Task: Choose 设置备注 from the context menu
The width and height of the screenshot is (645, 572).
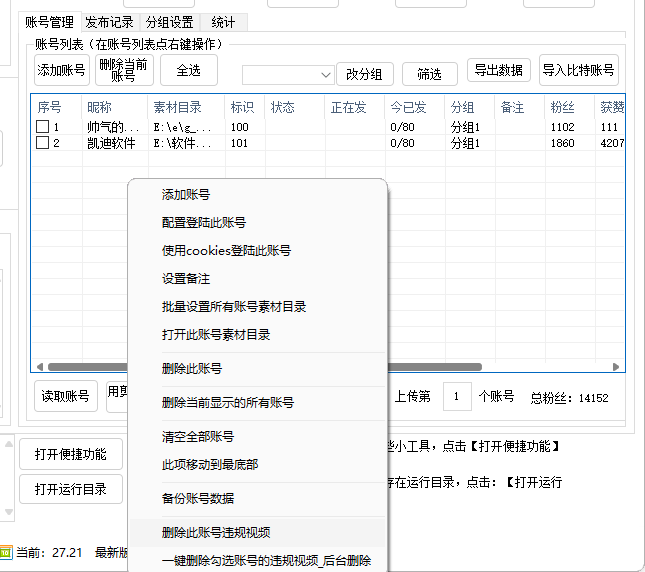Action: pos(258,278)
